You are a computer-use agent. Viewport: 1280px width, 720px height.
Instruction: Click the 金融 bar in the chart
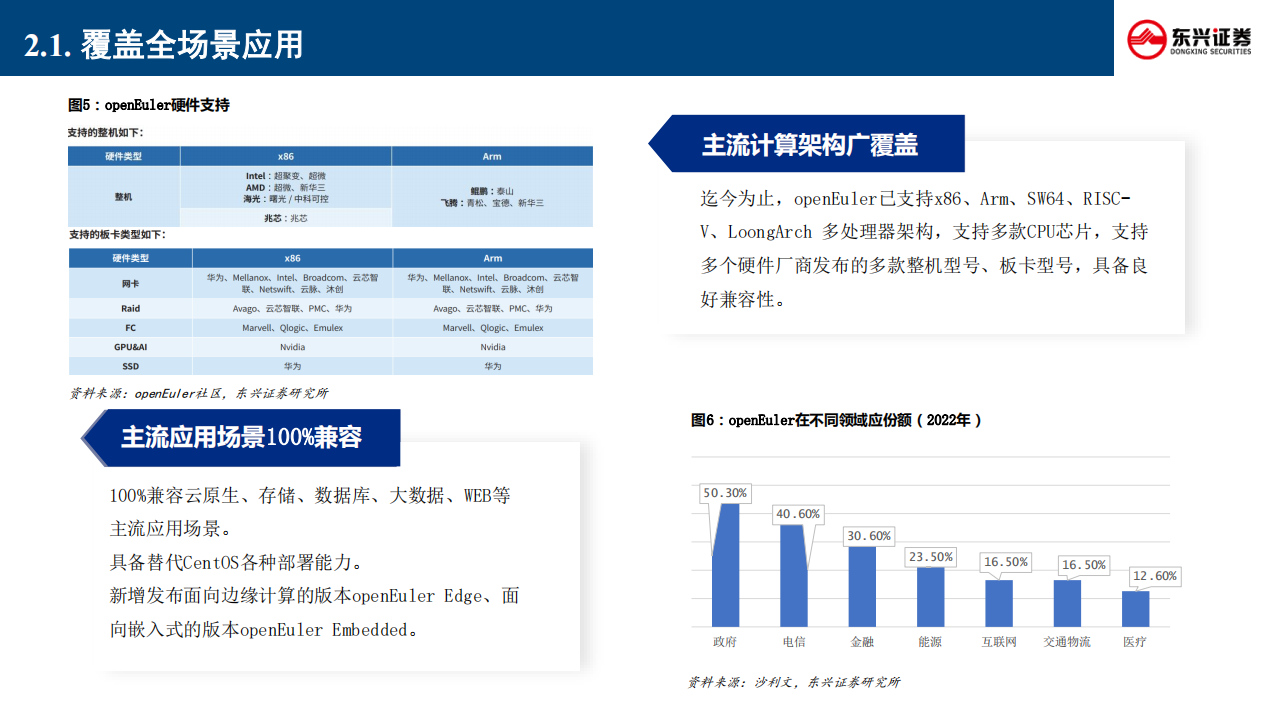(862, 587)
